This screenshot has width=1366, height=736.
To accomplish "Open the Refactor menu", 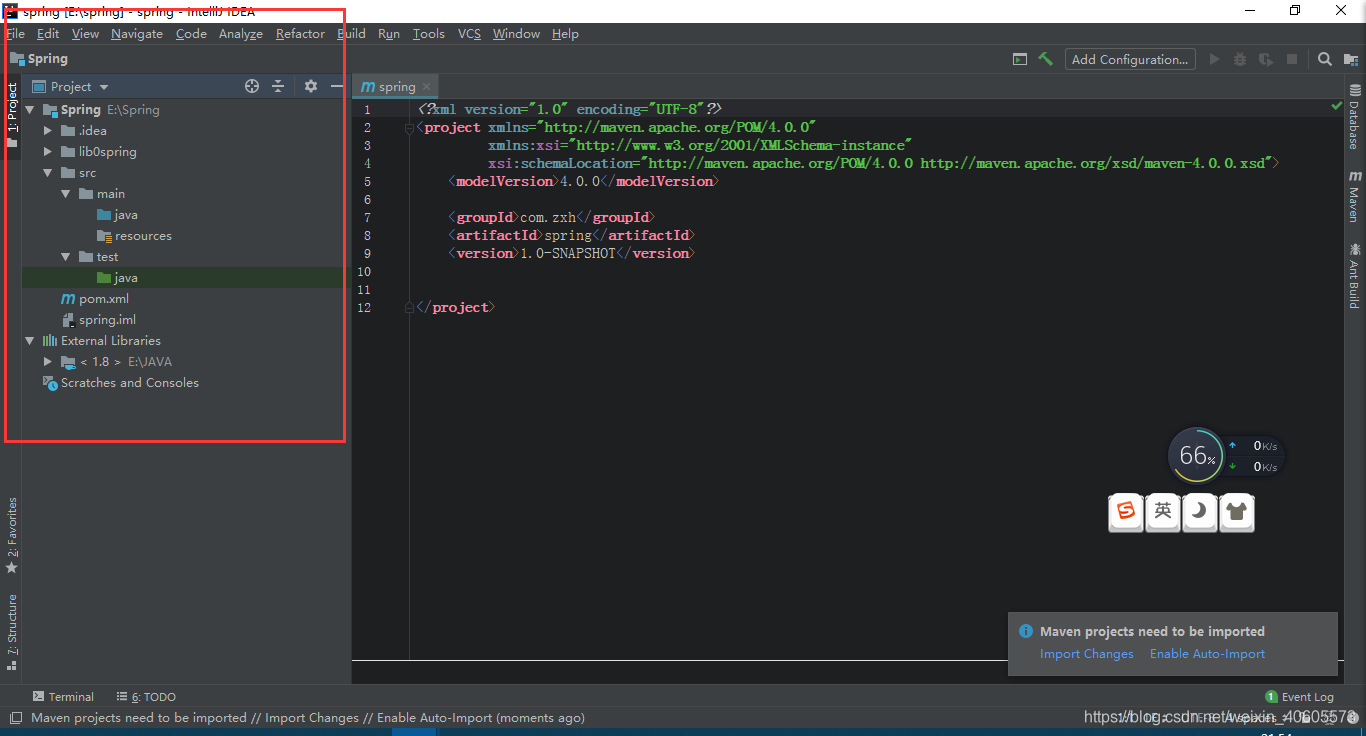I will pyautogui.click(x=300, y=34).
